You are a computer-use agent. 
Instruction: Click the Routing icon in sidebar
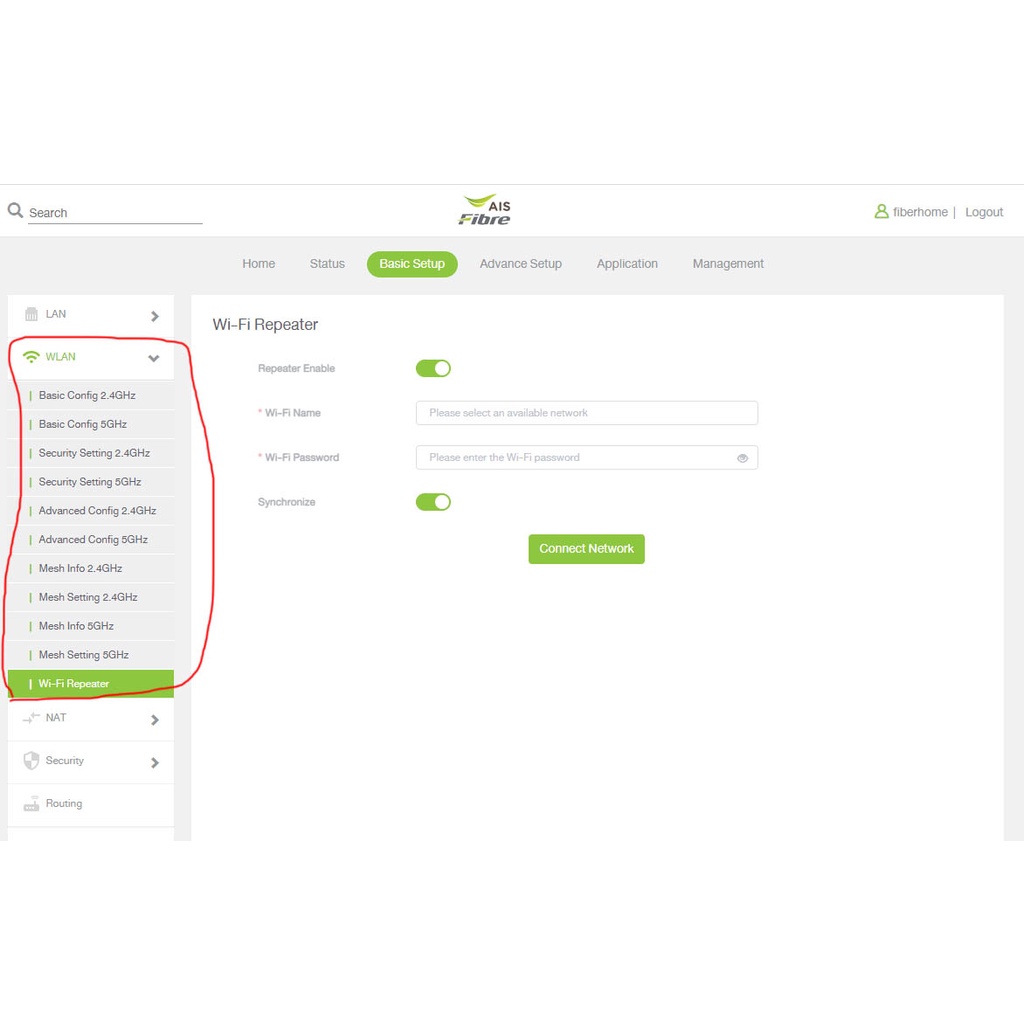[31, 804]
